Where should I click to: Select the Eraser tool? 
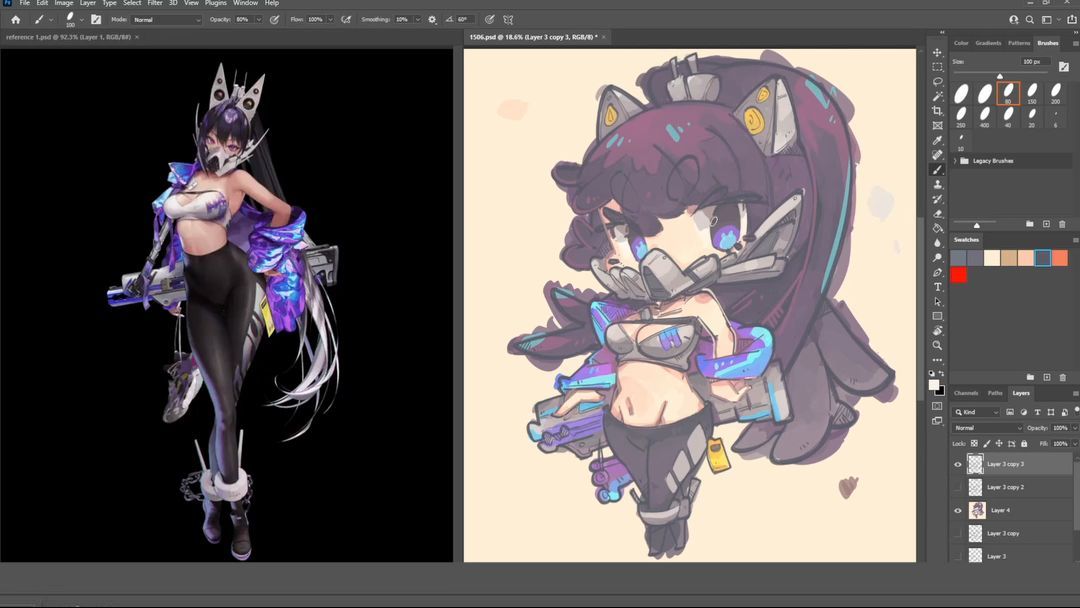937,213
